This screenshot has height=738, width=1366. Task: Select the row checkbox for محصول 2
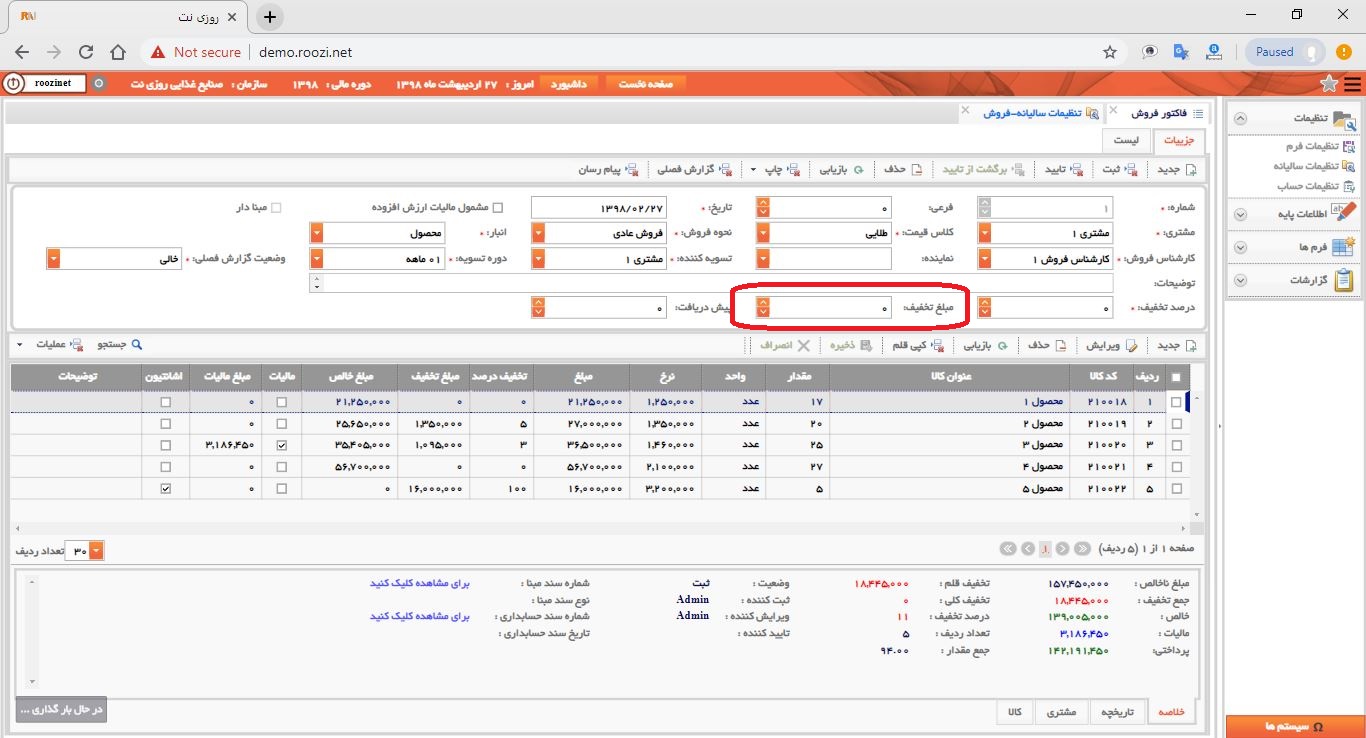pos(1176,424)
